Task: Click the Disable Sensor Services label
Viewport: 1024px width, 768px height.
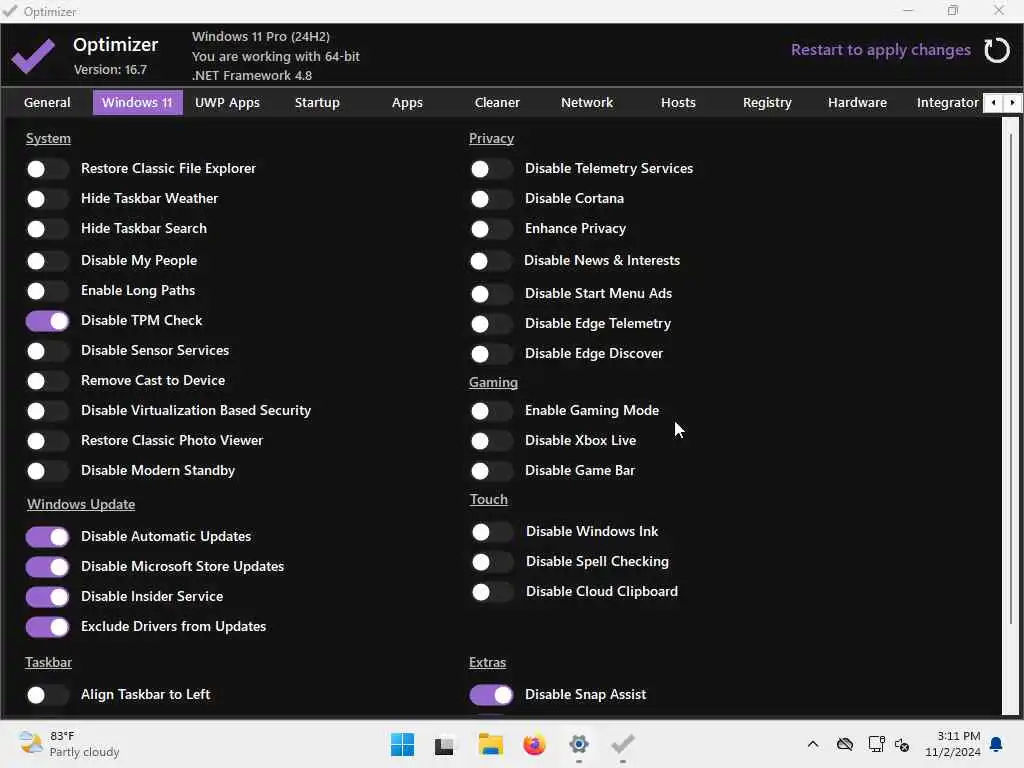Action: point(155,351)
